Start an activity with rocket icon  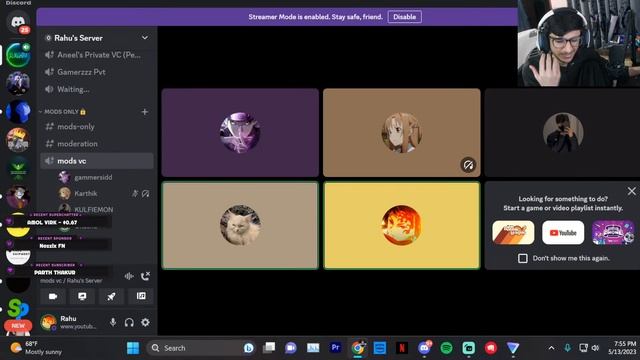click(x=111, y=296)
